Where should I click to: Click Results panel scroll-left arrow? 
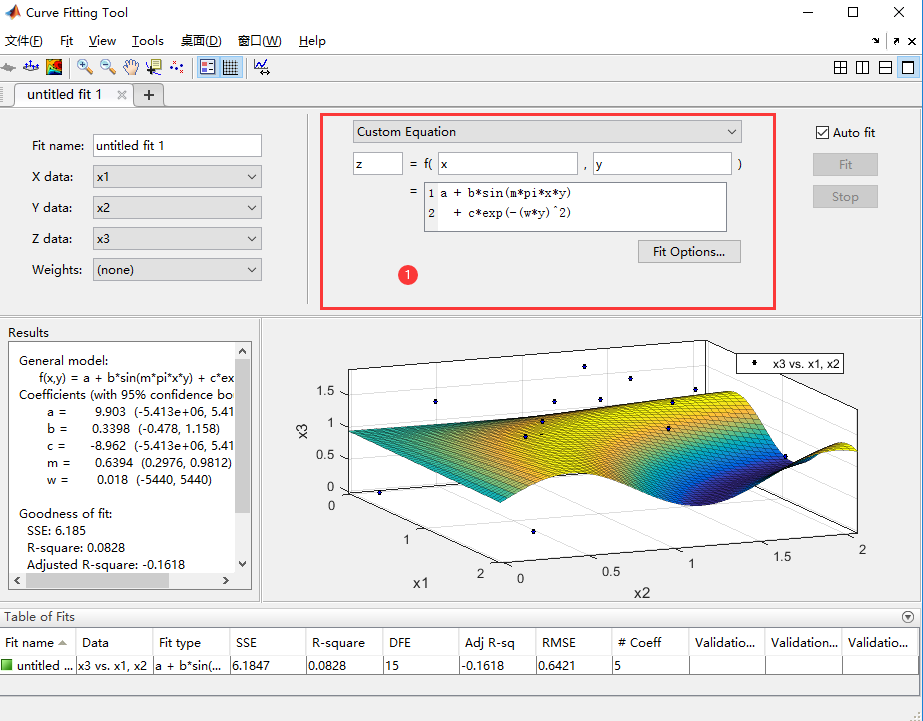[17, 580]
